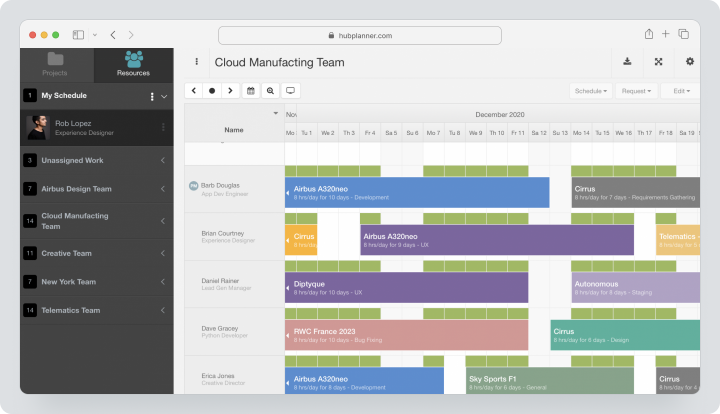Download the schedule with the download icon
The image size is (720, 414).
click(627, 62)
